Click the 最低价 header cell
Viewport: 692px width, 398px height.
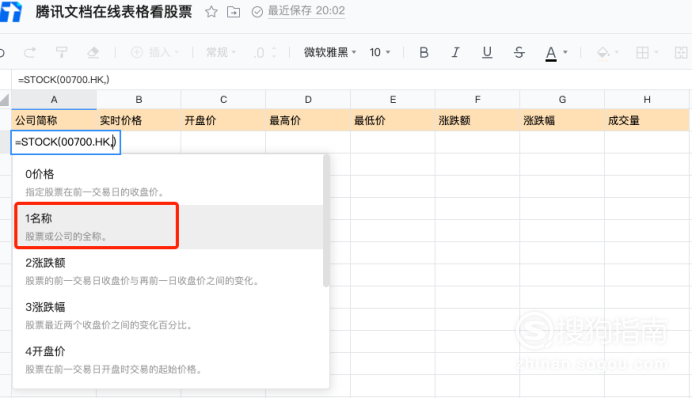pos(393,120)
